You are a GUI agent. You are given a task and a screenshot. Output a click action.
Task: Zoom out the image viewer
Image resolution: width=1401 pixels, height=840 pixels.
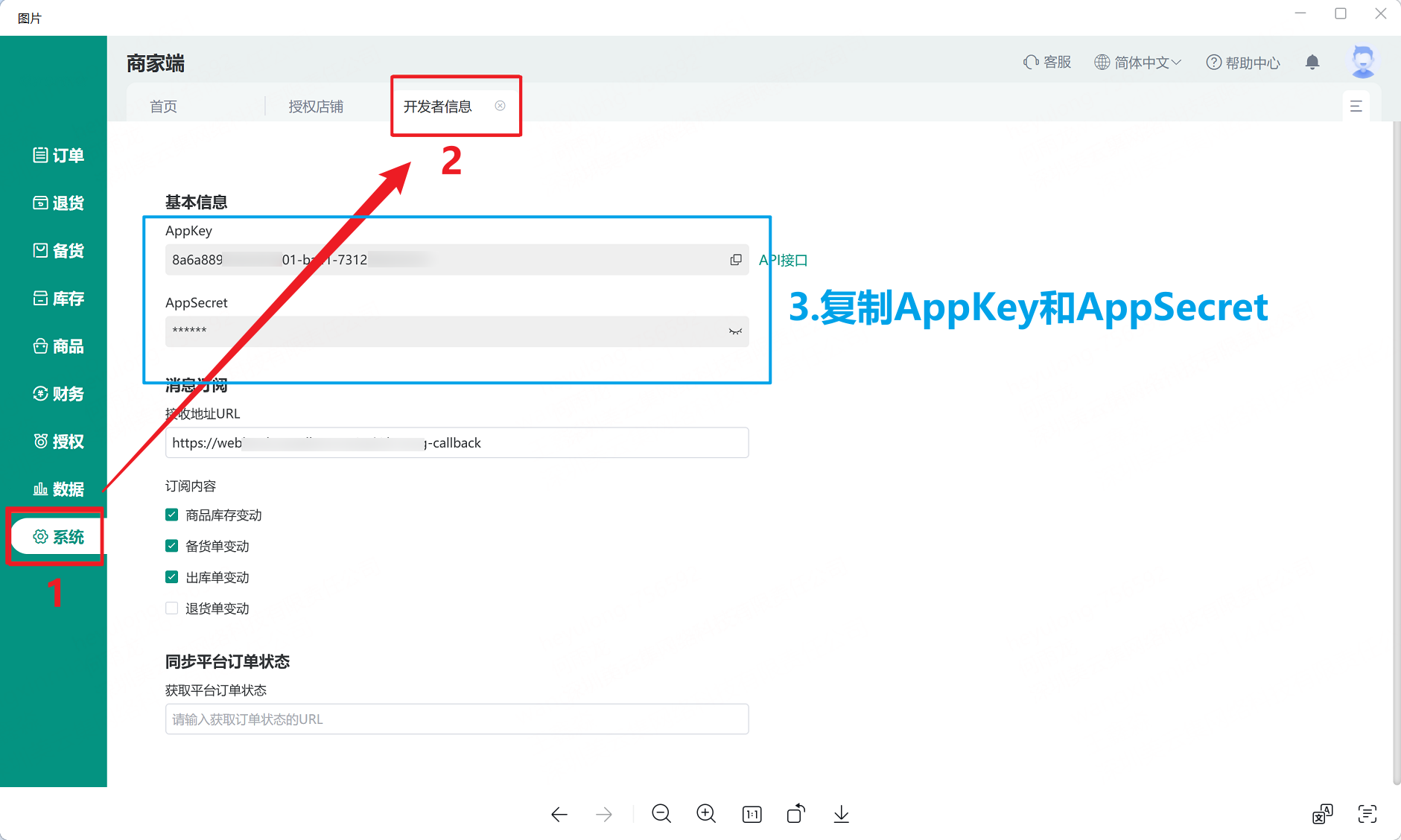tap(661, 814)
